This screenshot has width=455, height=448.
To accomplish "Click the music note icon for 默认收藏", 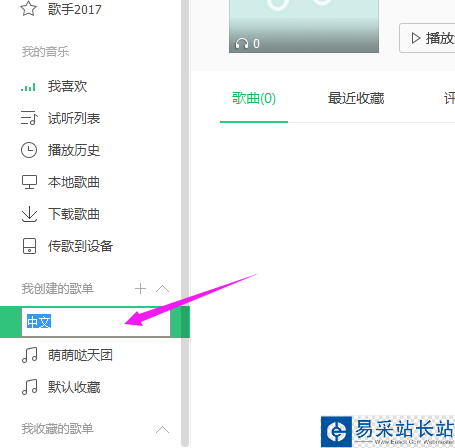I will click(x=29, y=387).
